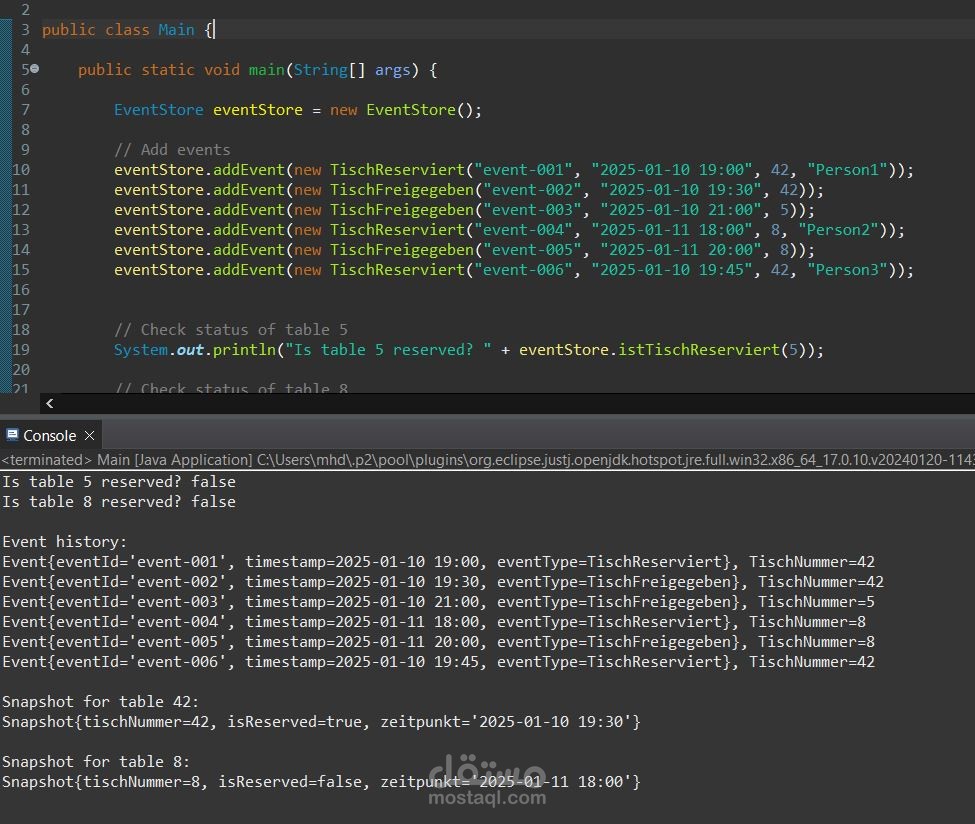Screen dimensions: 975x824
Task: Close the Console view tab
Action: (90, 435)
